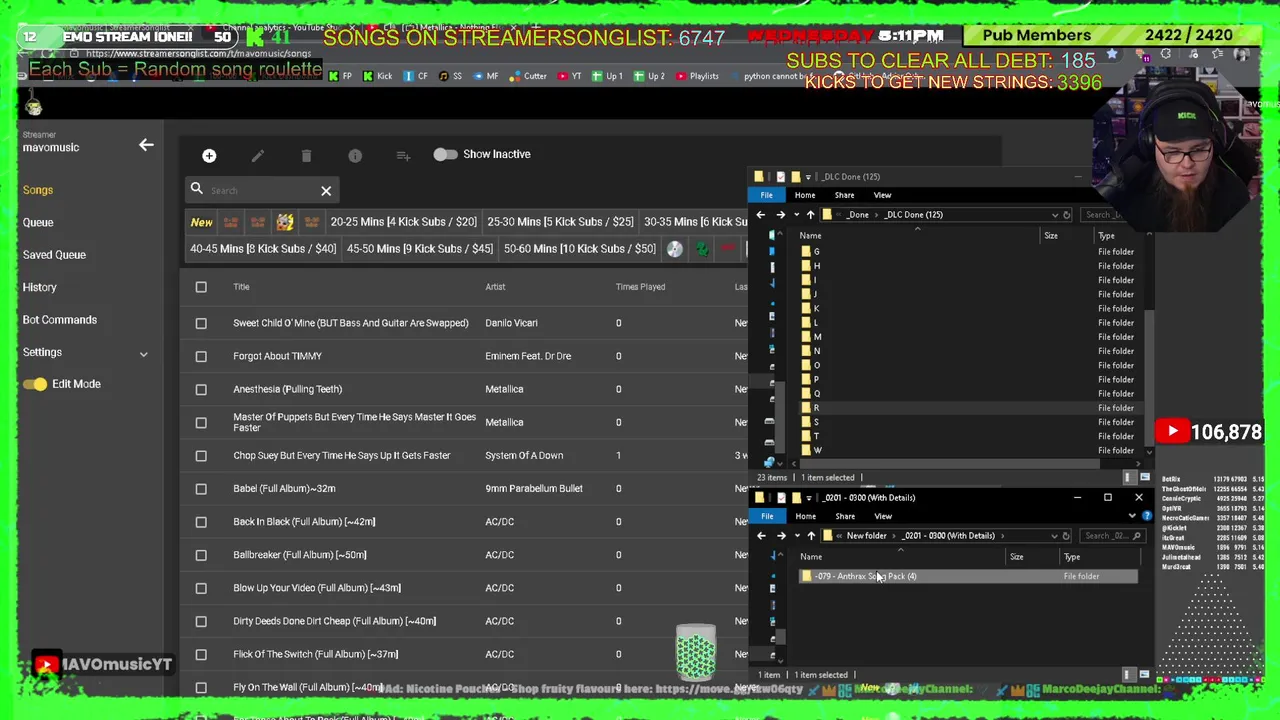The height and width of the screenshot is (720, 1280).
Task: Filter by 45-50 Mins [9 Kick Subs / $45]
Action: [420, 249]
